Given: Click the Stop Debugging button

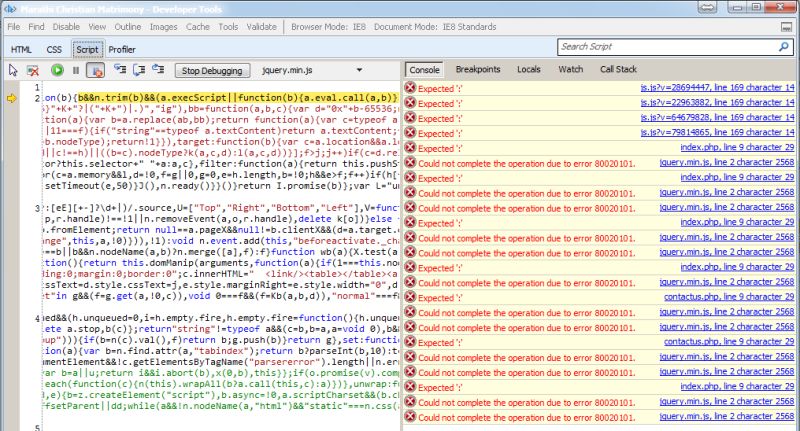Looking at the screenshot, I should click(212, 70).
